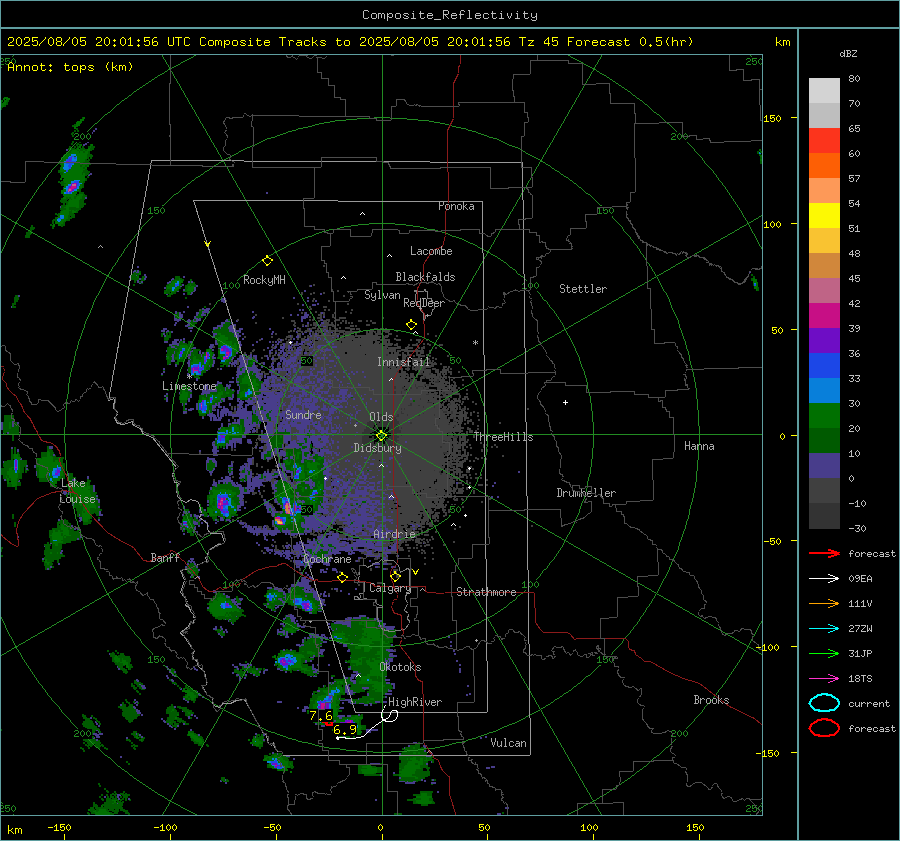The height and width of the screenshot is (841, 900).
Task: Click the Brooks label
Action: [711, 700]
